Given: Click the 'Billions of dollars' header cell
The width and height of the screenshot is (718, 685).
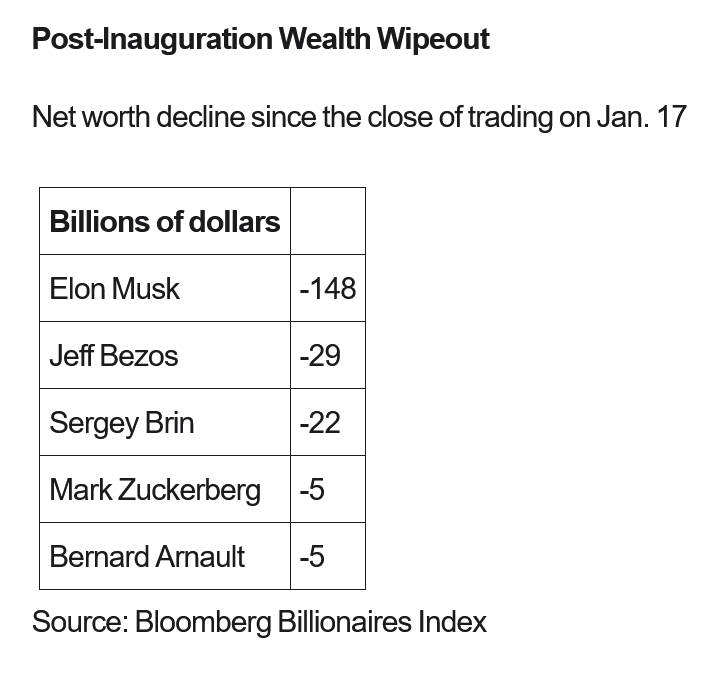Looking at the screenshot, I should click(165, 221).
